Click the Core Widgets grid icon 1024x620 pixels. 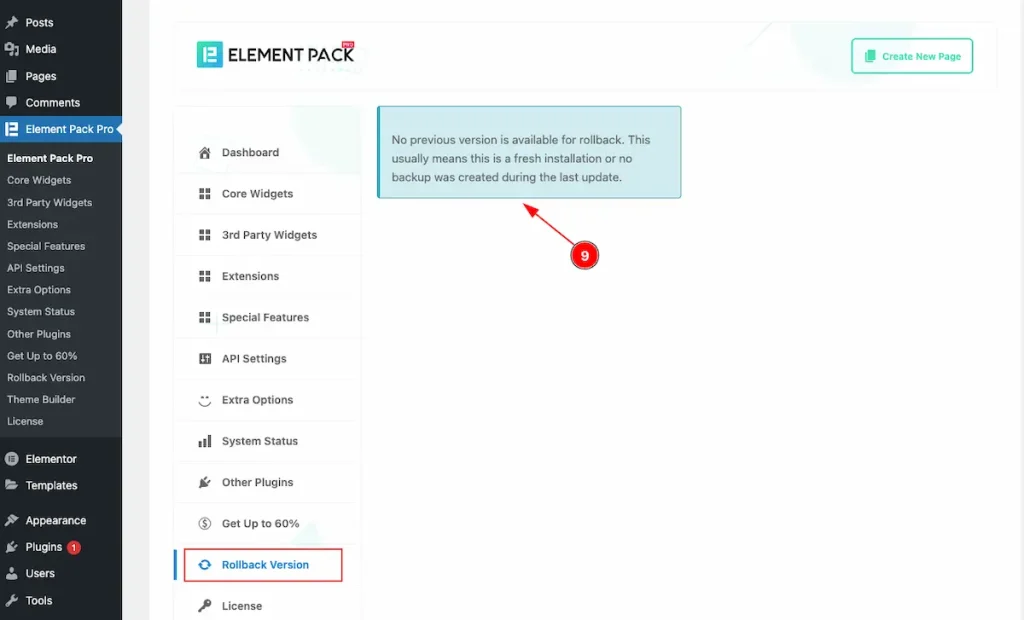click(205, 194)
